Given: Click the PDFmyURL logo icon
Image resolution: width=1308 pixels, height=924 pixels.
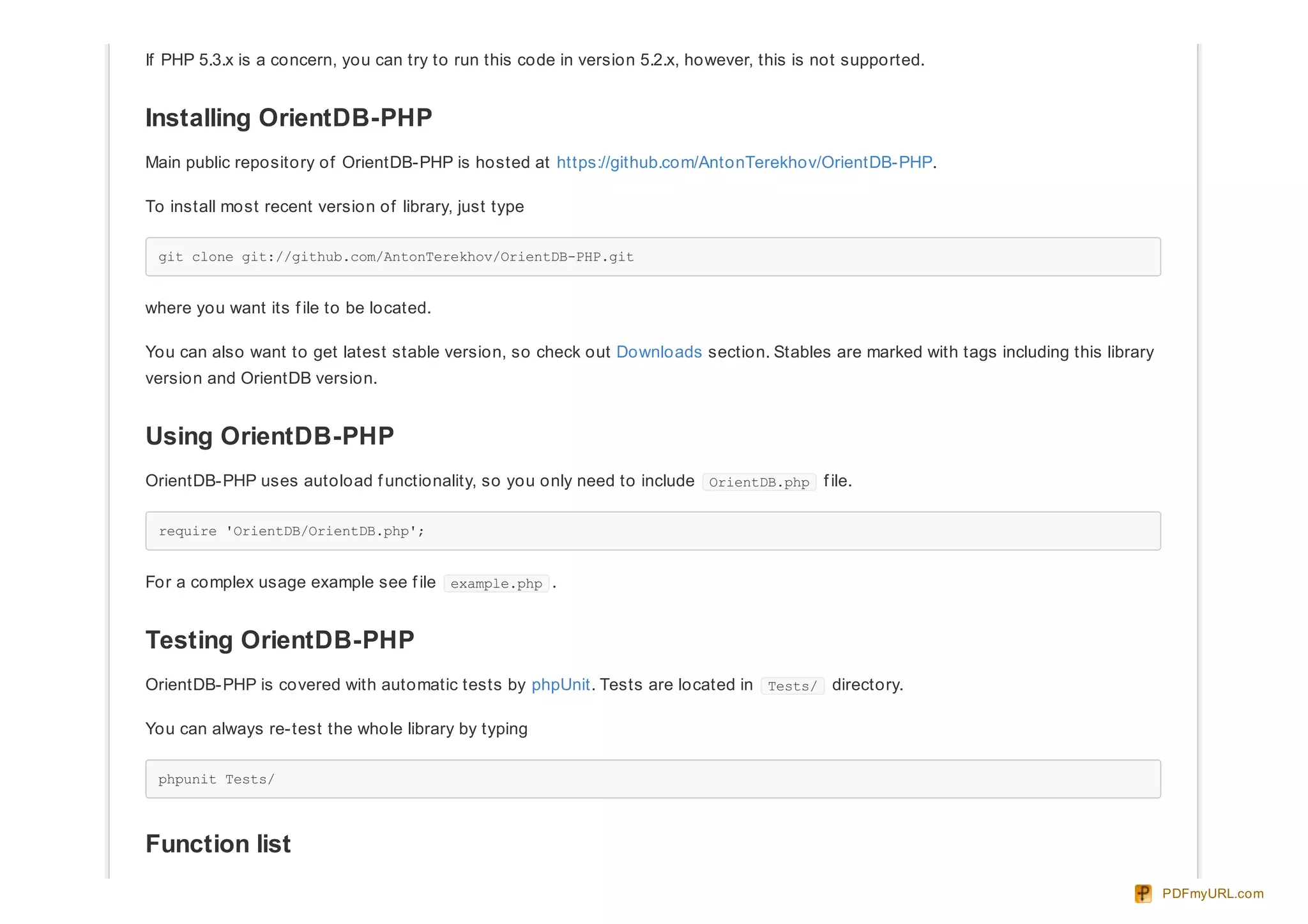Looking at the screenshot, I should (1143, 893).
